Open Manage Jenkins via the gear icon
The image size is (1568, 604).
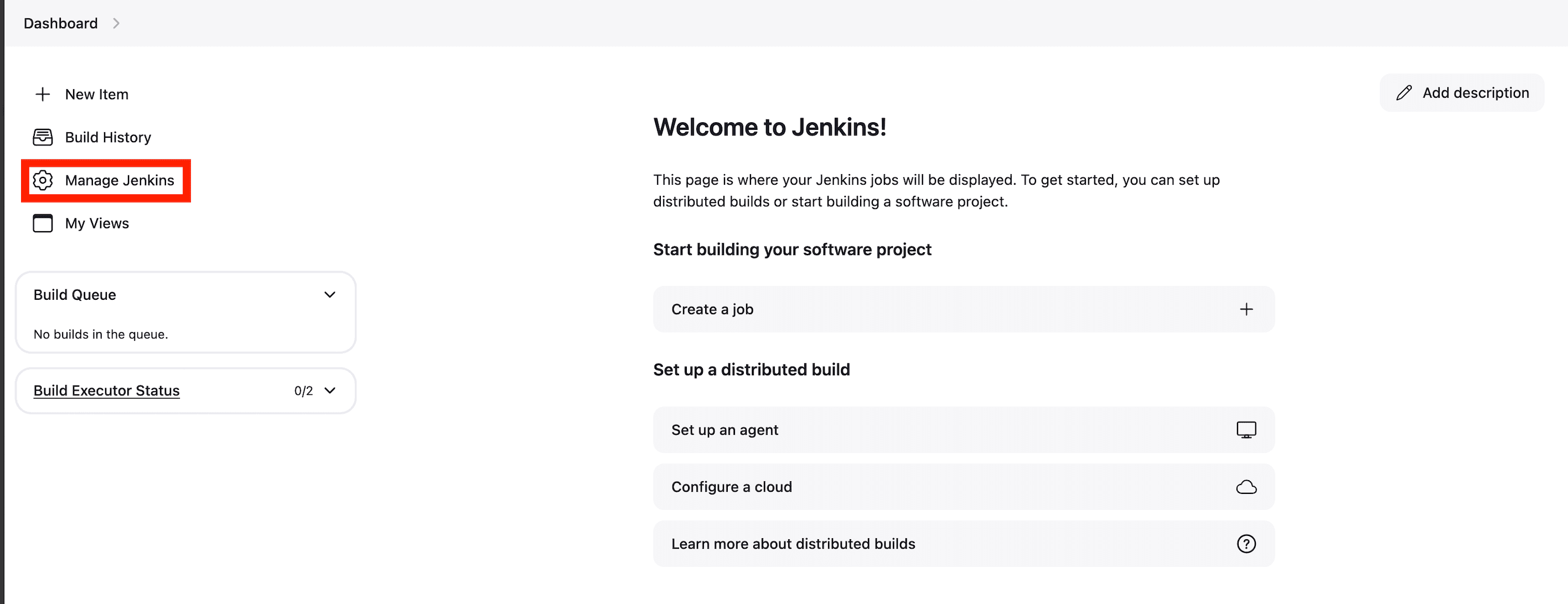click(x=43, y=180)
